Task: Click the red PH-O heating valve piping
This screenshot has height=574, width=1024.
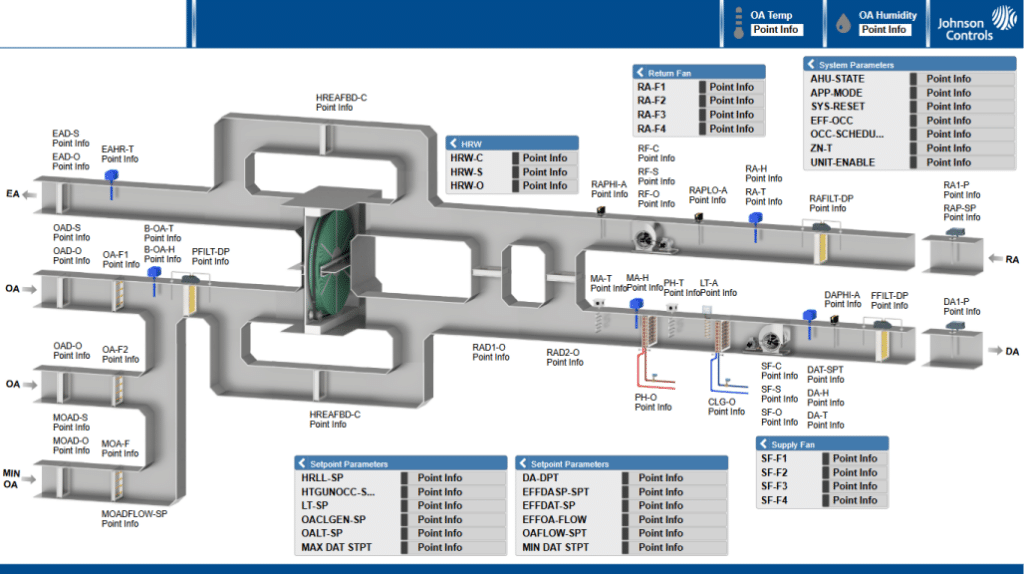Action: click(654, 370)
